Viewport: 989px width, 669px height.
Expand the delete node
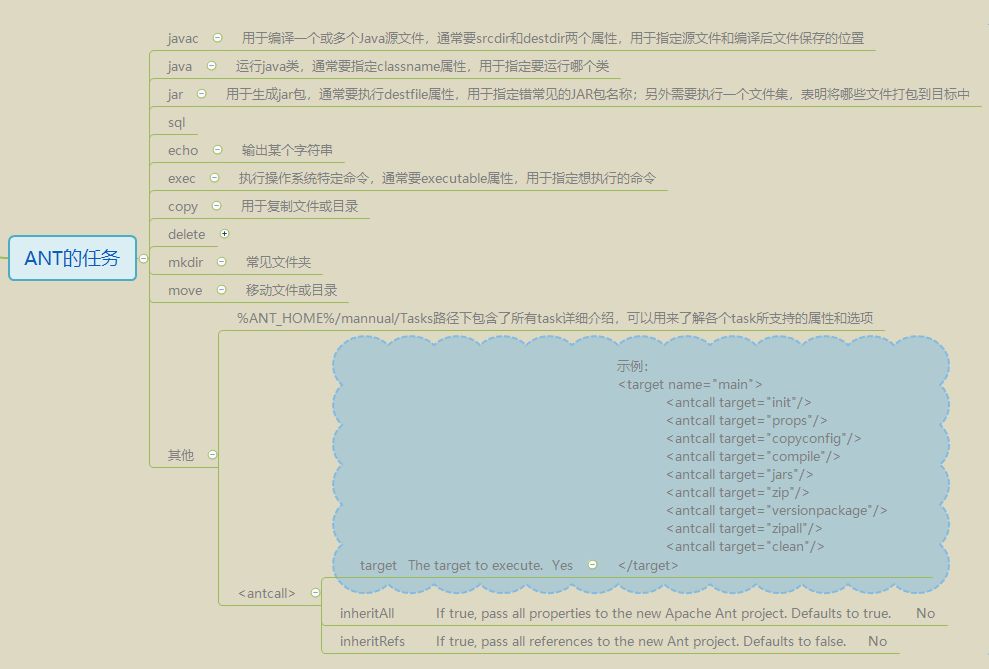(x=225, y=234)
